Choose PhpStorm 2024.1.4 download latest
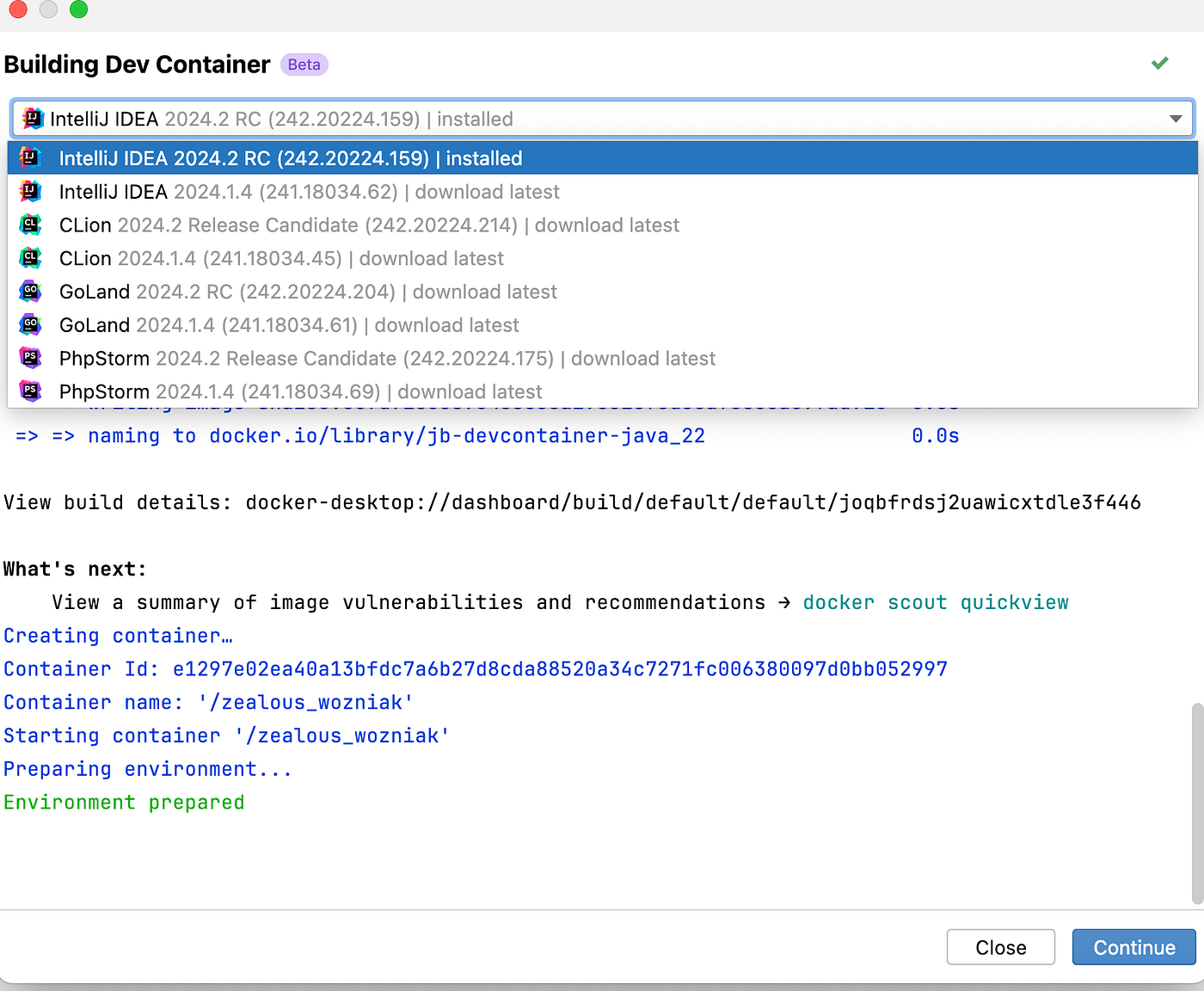This screenshot has width=1204, height=991. pos(300,391)
